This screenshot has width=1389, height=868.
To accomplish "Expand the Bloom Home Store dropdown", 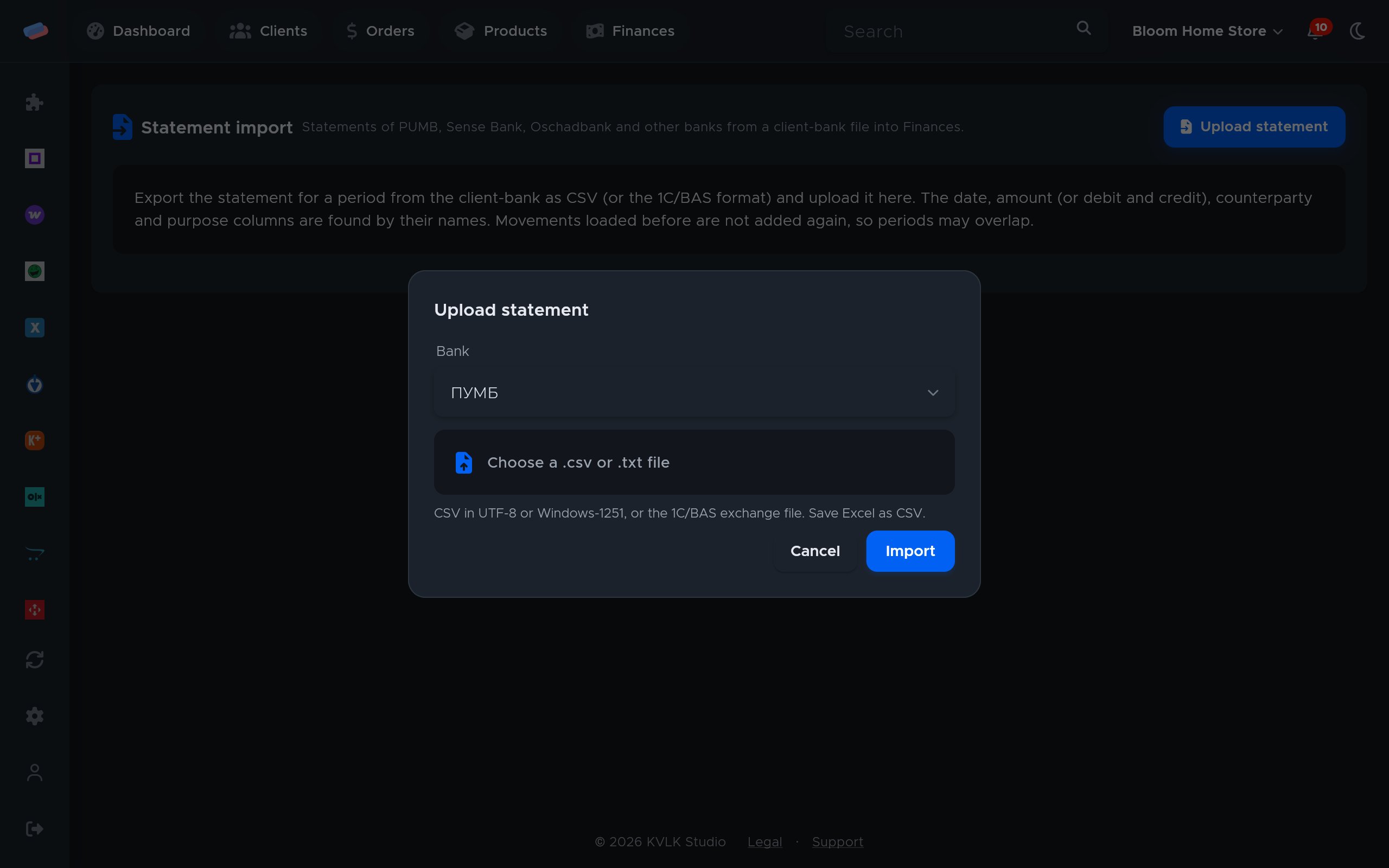I will point(1207,31).
